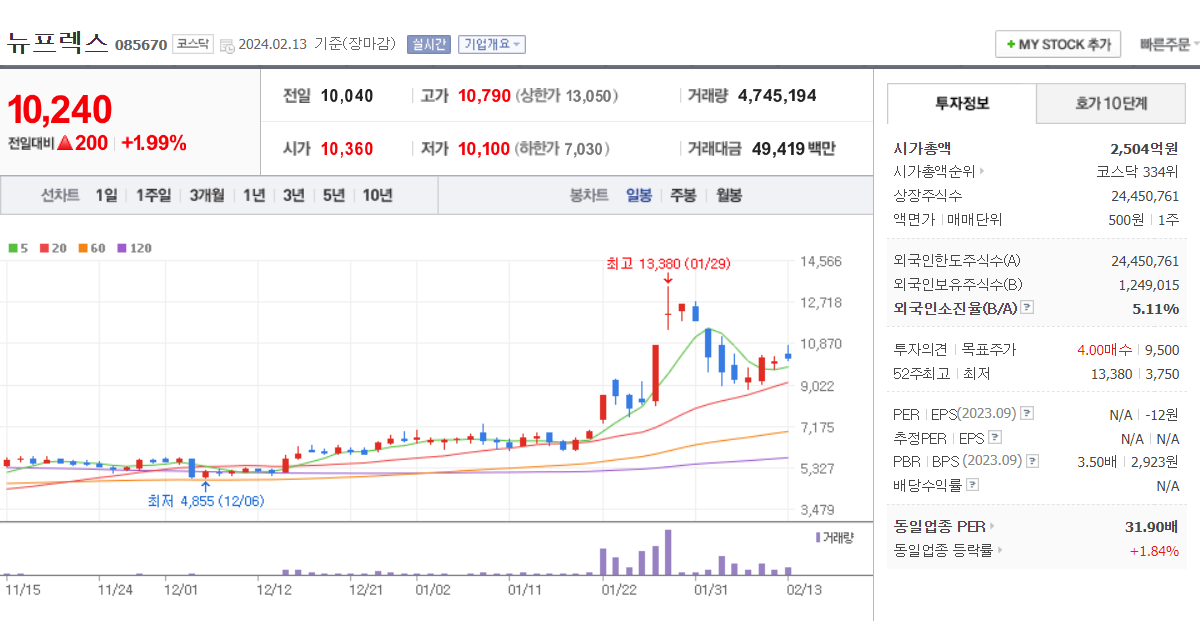Toggle the 실시간 real-time badge
This screenshot has height=621, width=1202.
[429, 44]
